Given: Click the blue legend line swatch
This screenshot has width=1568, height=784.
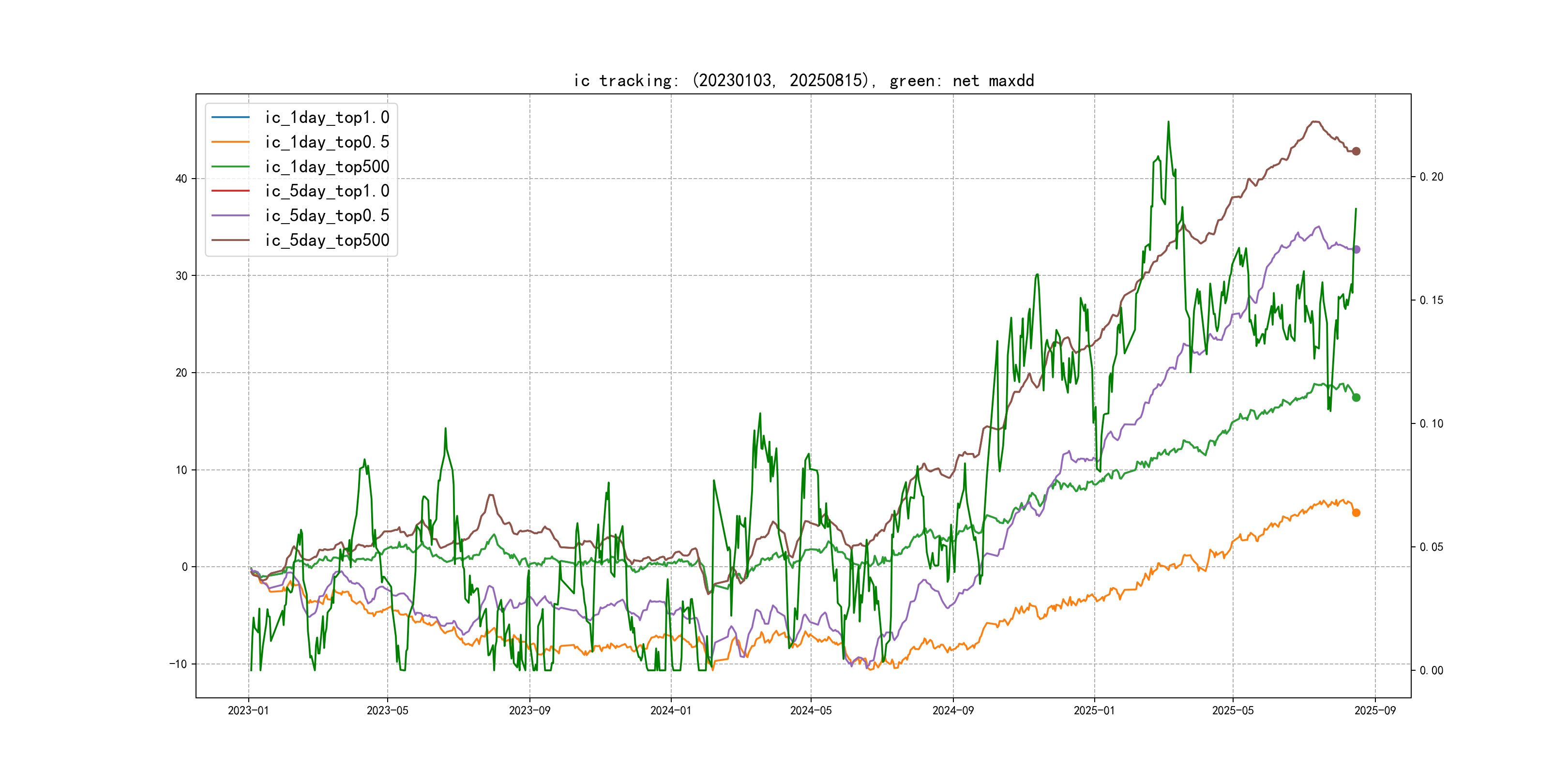Looking at the screenshot, I should pyautogui.click(x=230, y=117).
